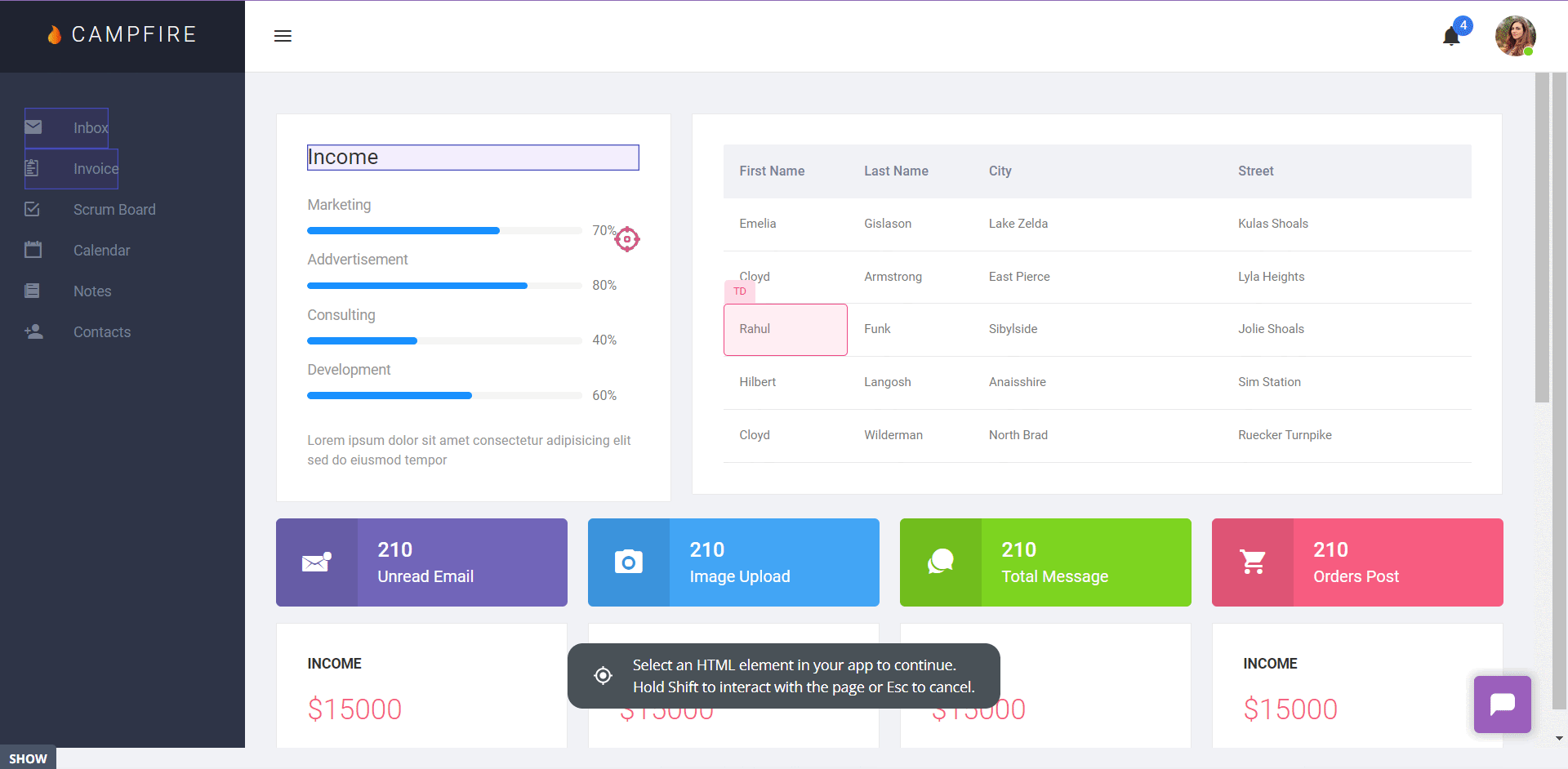This screenshot has height=769, width=1568.
Task: Select the Calendar icon in the sidebar
Action: (x=33, y=250)
